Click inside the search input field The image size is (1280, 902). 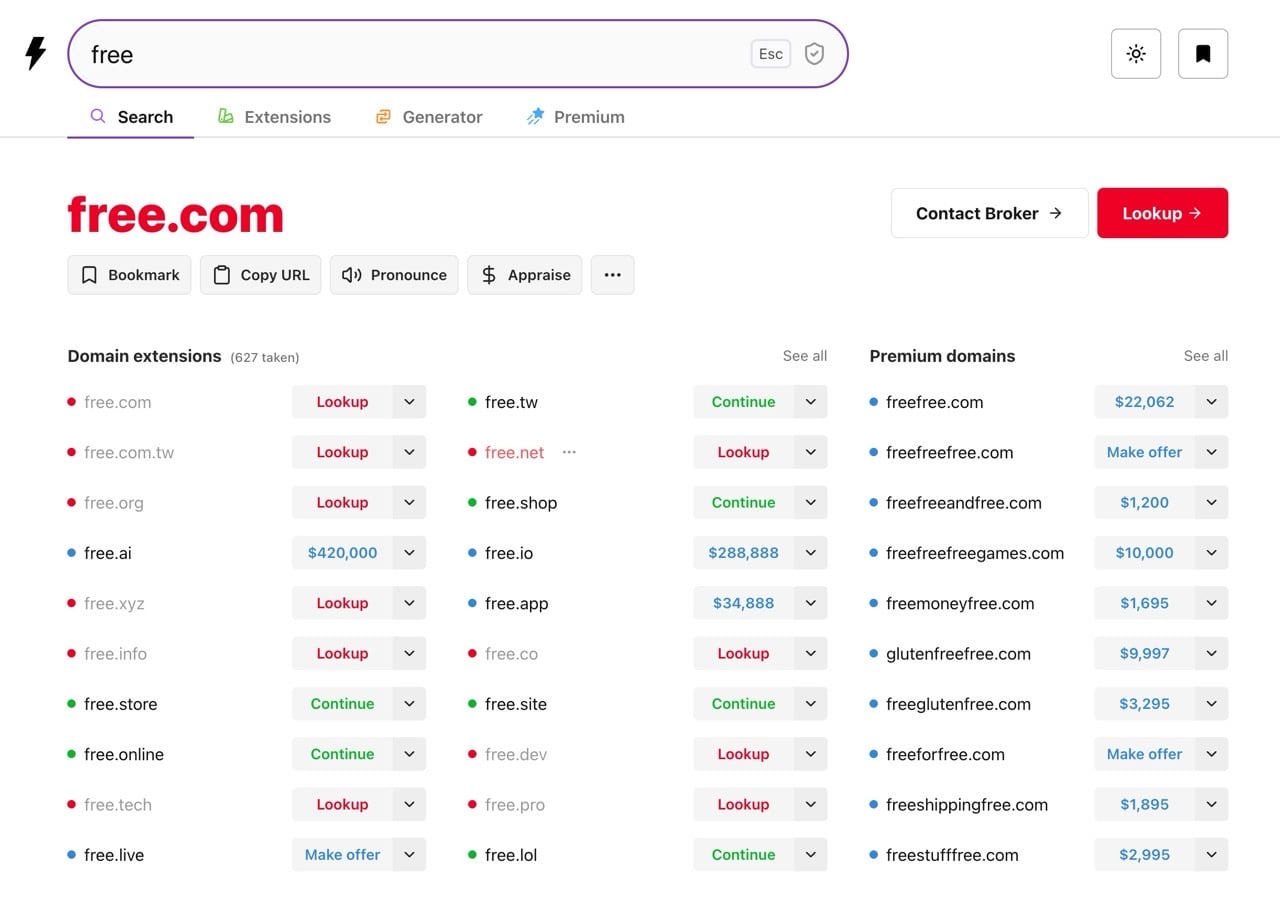click(400, 54)
